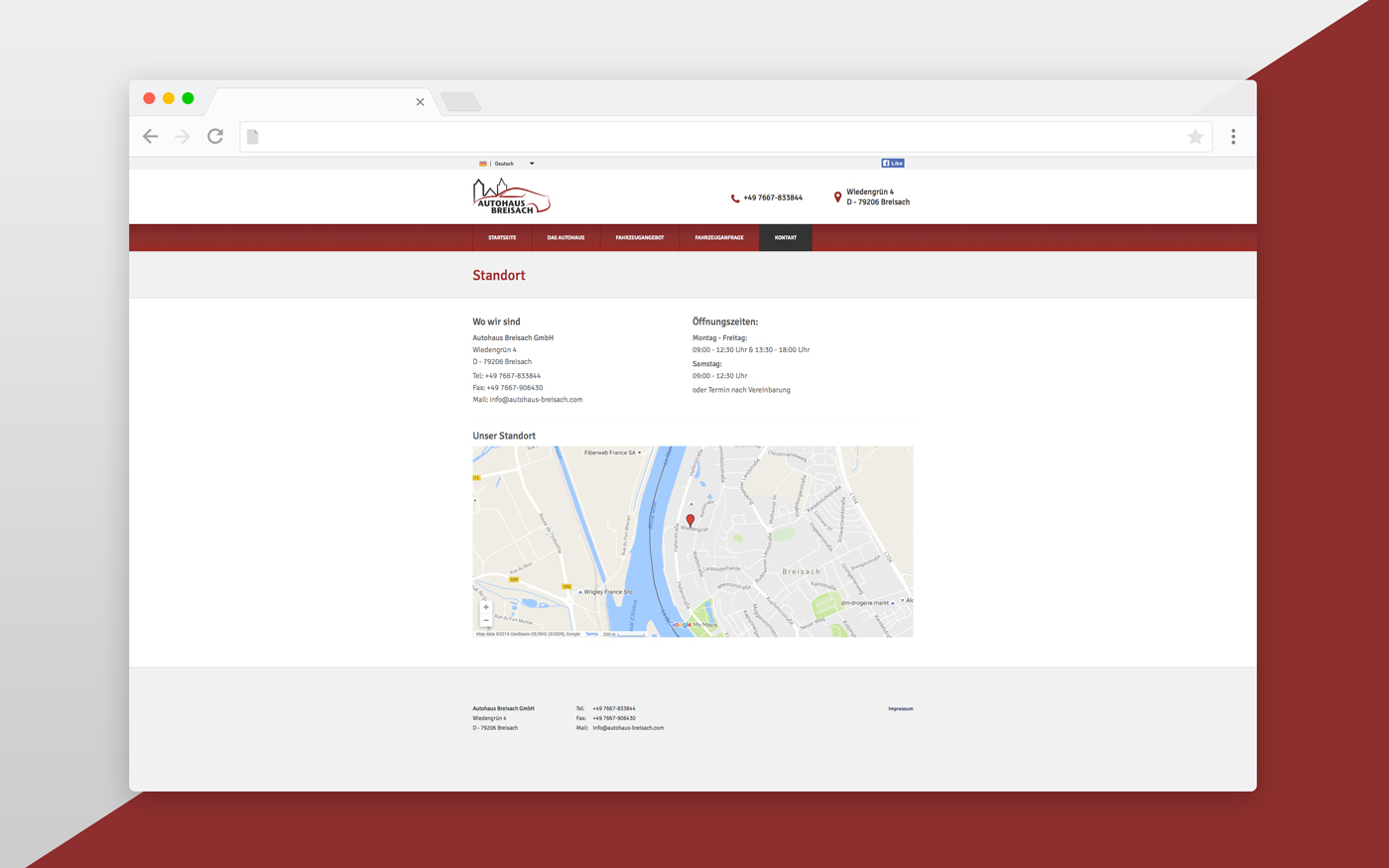Click the browser forward arrow
This screenshot has width=1389, height=868.
(183, 137)
